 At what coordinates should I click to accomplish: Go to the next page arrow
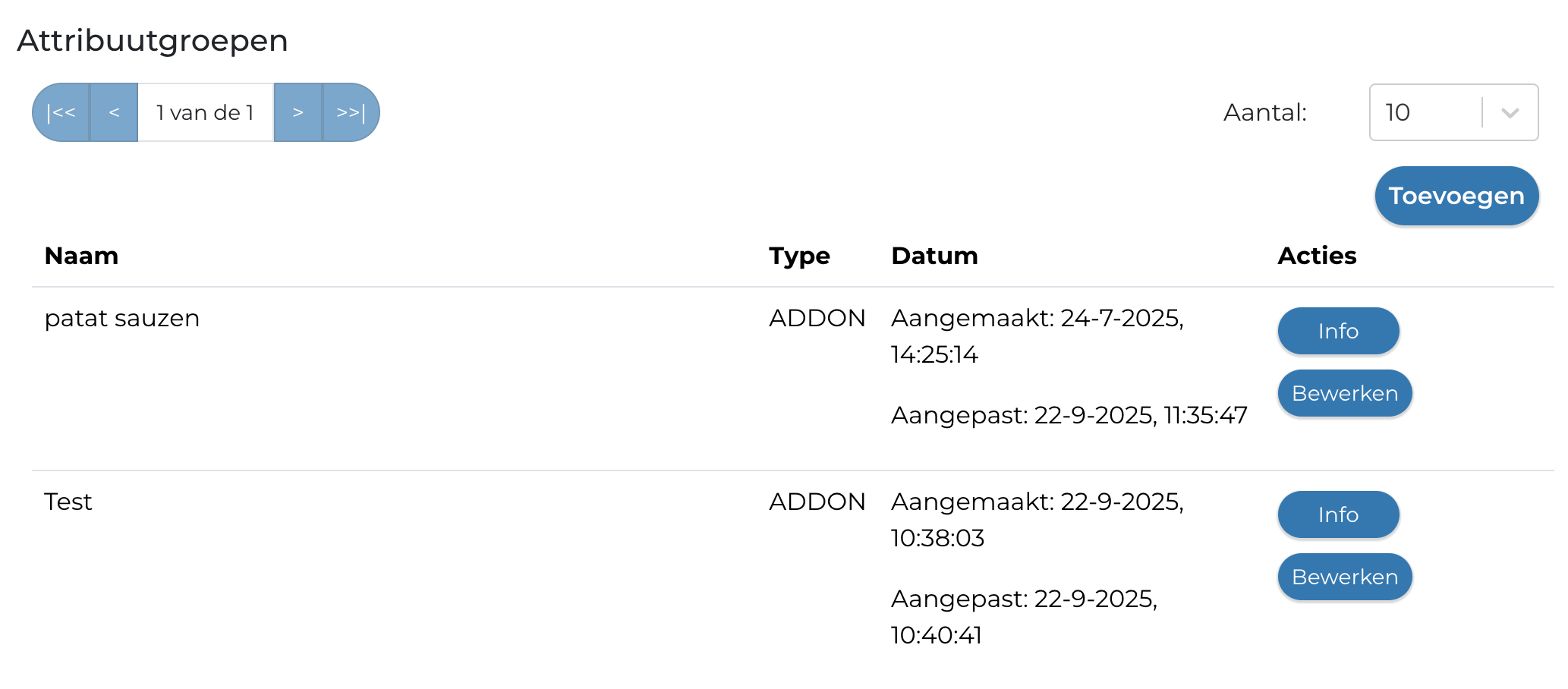[298, 112]
